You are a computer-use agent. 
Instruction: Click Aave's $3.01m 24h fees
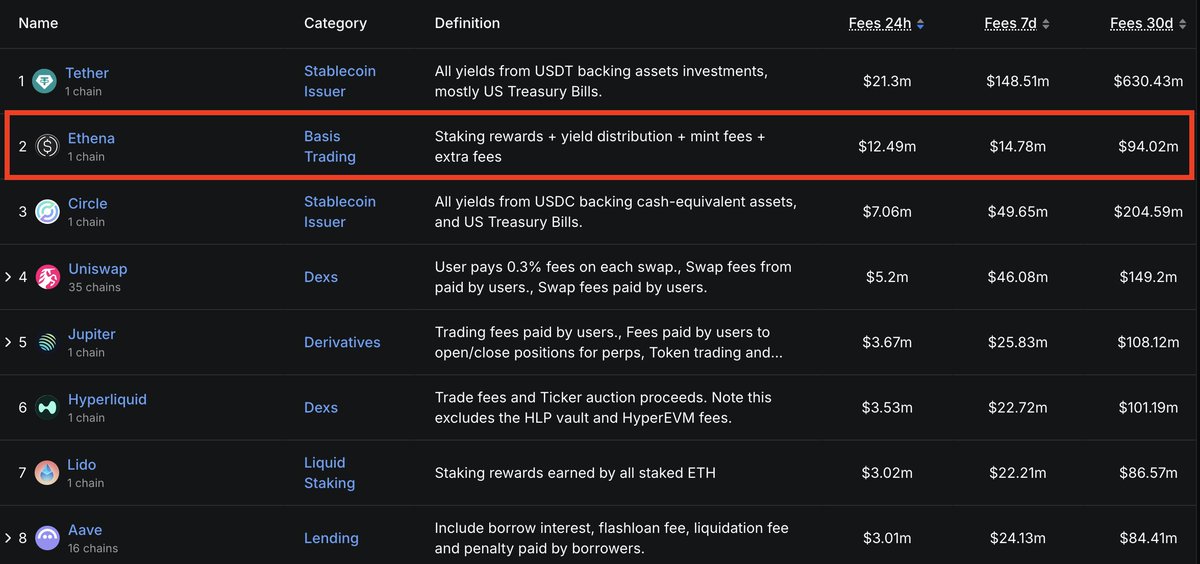(887, 538)
